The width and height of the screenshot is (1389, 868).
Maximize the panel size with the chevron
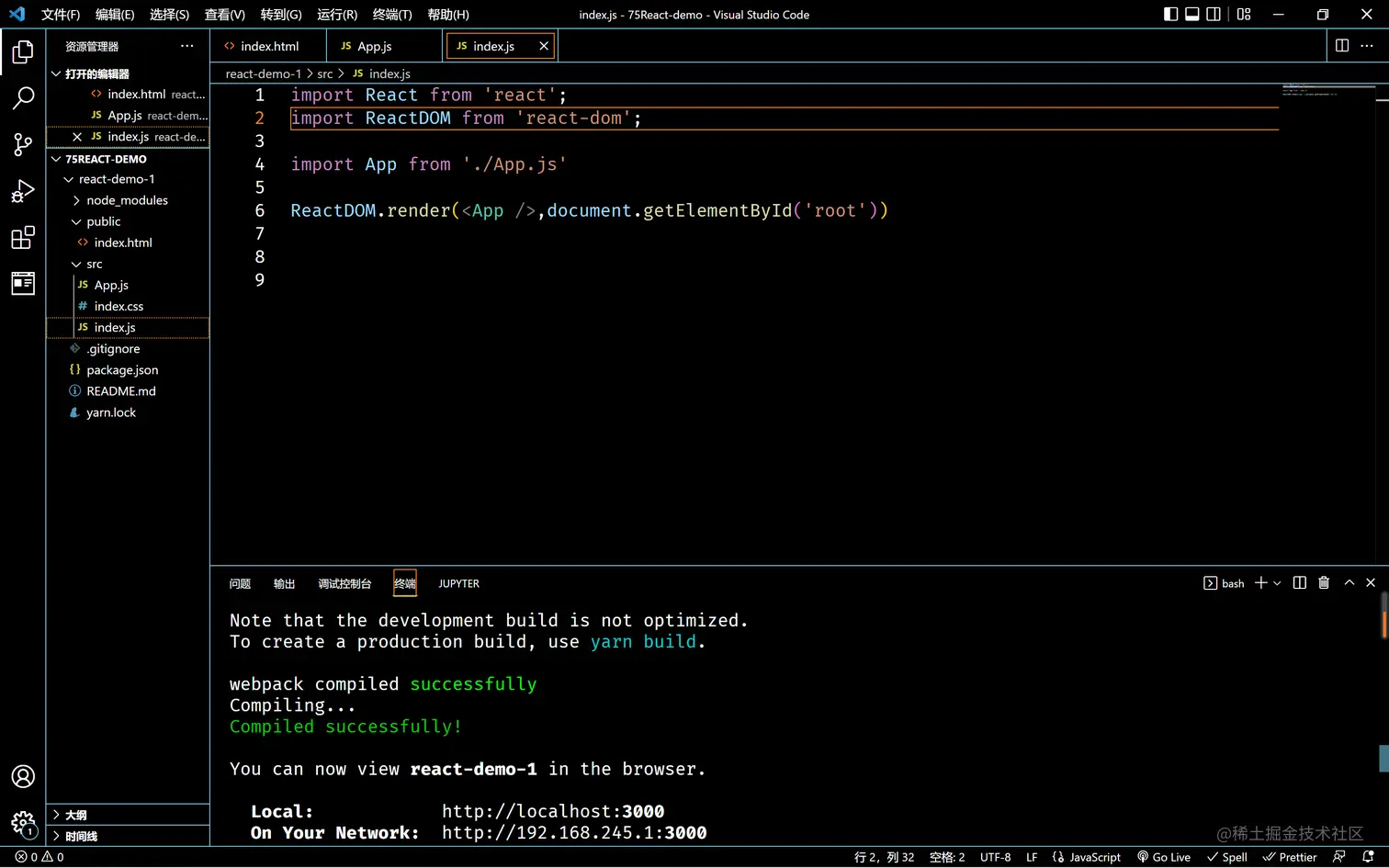(1349, 583)
